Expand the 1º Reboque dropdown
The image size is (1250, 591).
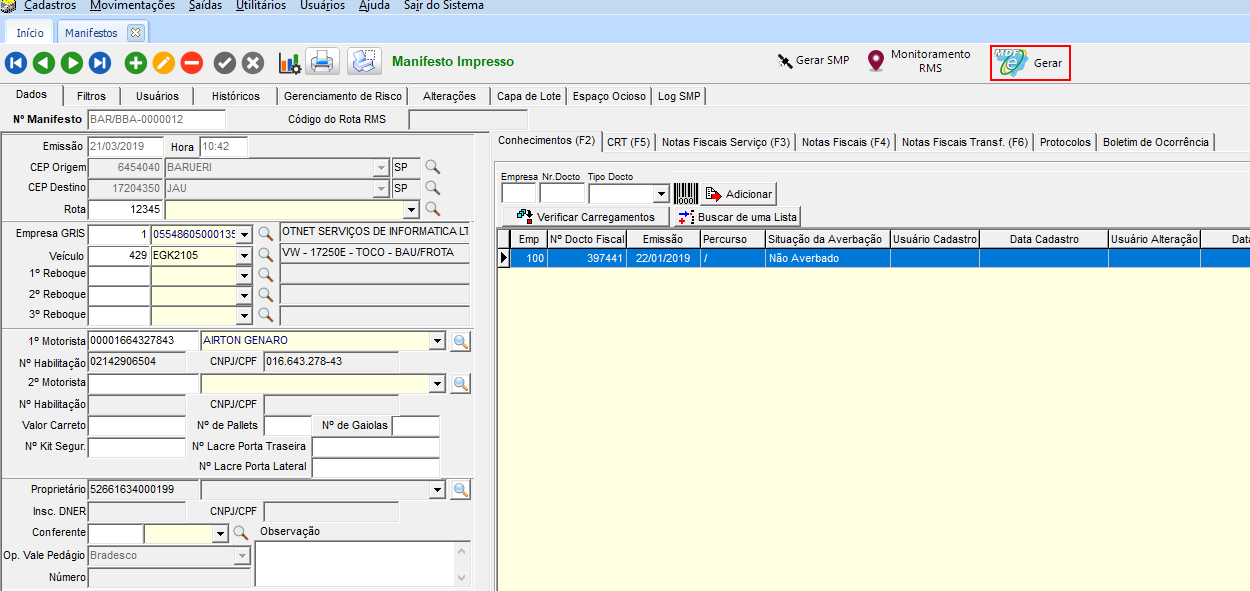[x=244, y=274]
